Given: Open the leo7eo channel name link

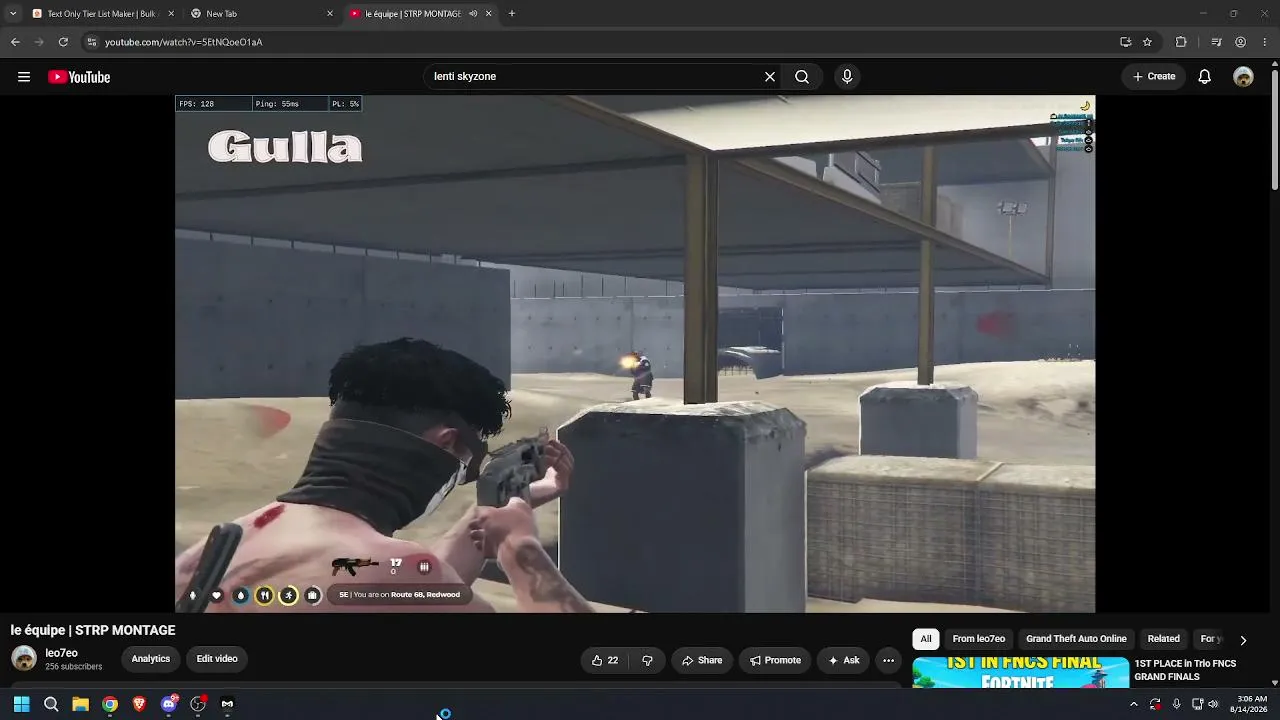Looking at the screenshot, I should point(61,653).
